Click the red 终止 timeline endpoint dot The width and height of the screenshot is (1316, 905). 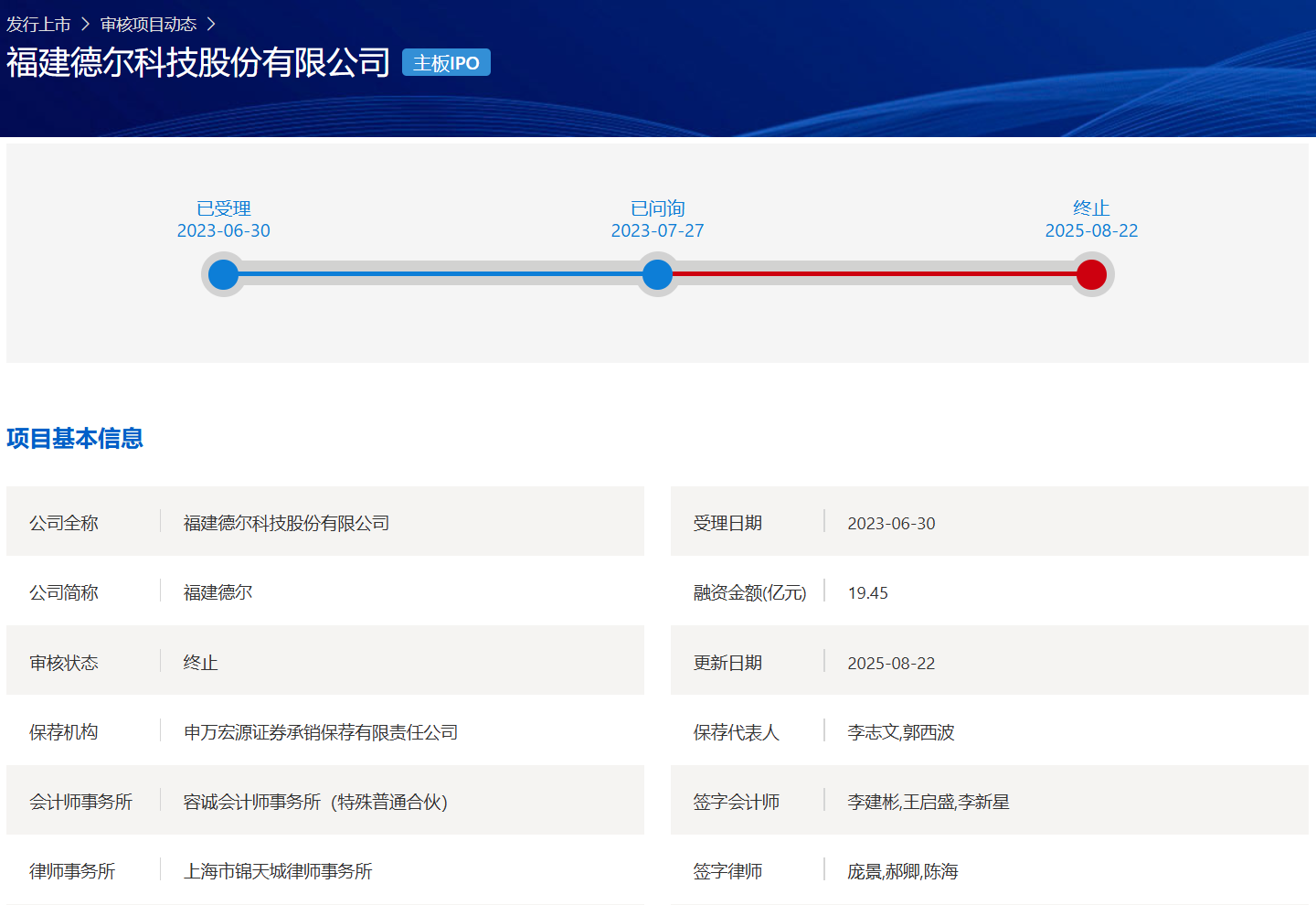(x=1091, y=274)
